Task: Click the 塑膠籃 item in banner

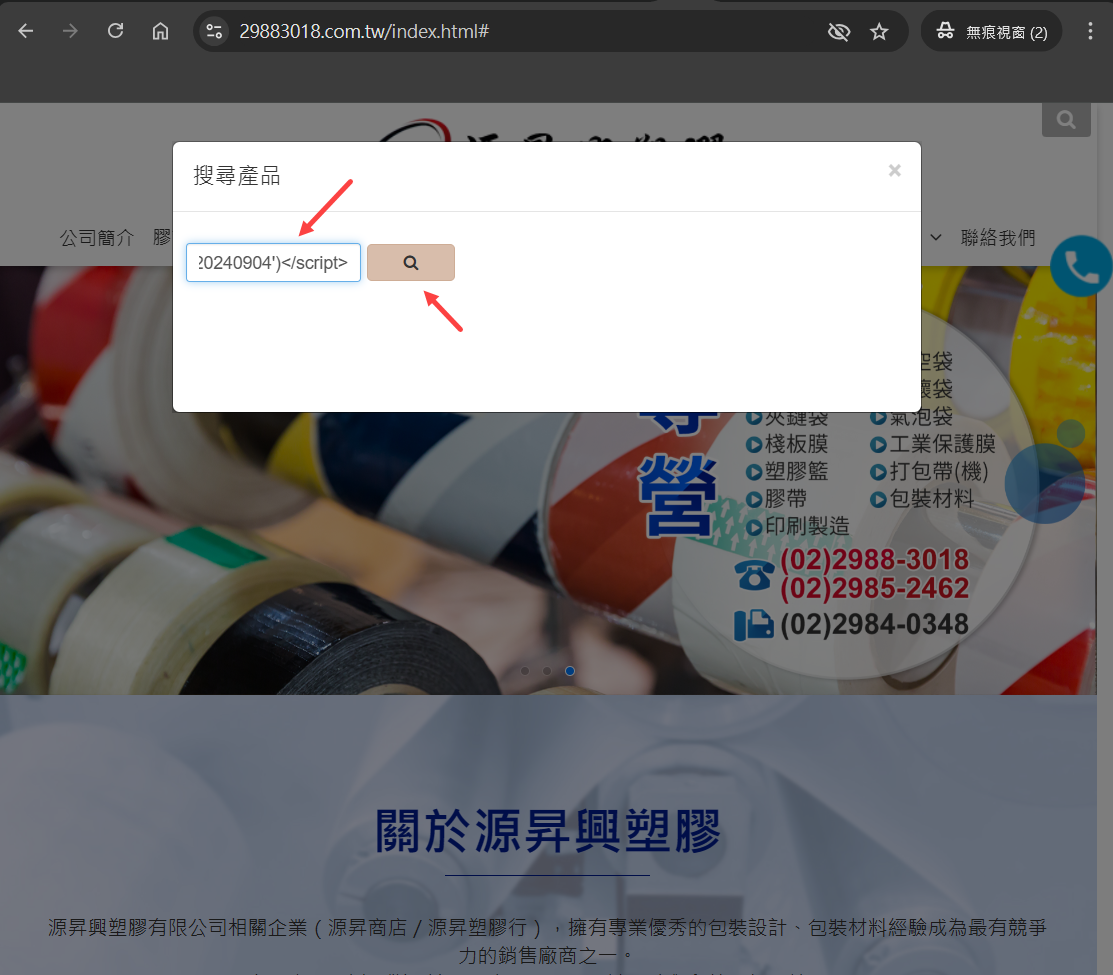Action: [787, 472]
